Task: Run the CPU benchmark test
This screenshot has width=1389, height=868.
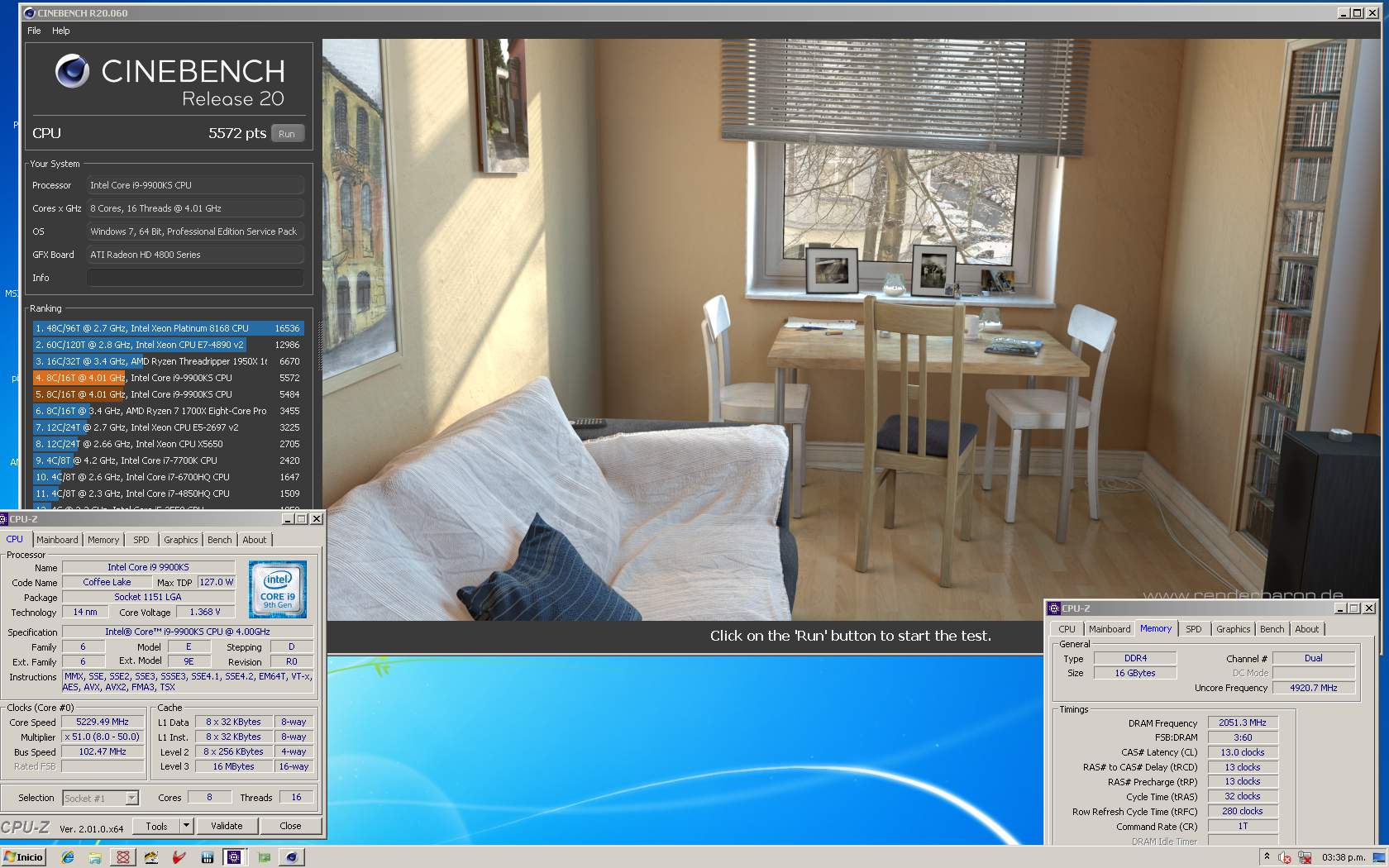Action: (x=287, y=134)
